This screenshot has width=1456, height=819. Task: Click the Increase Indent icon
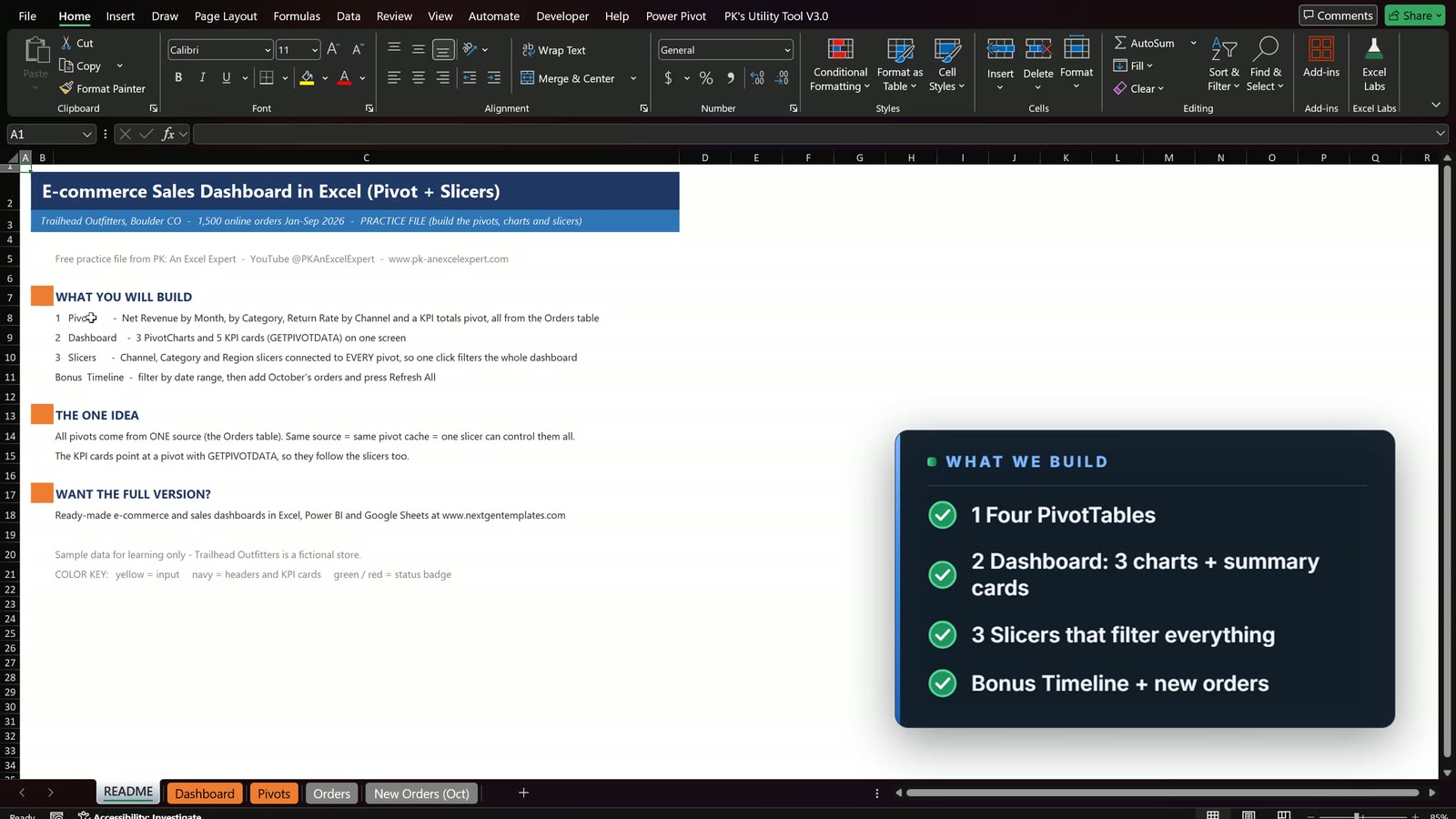tap(494, 78)
